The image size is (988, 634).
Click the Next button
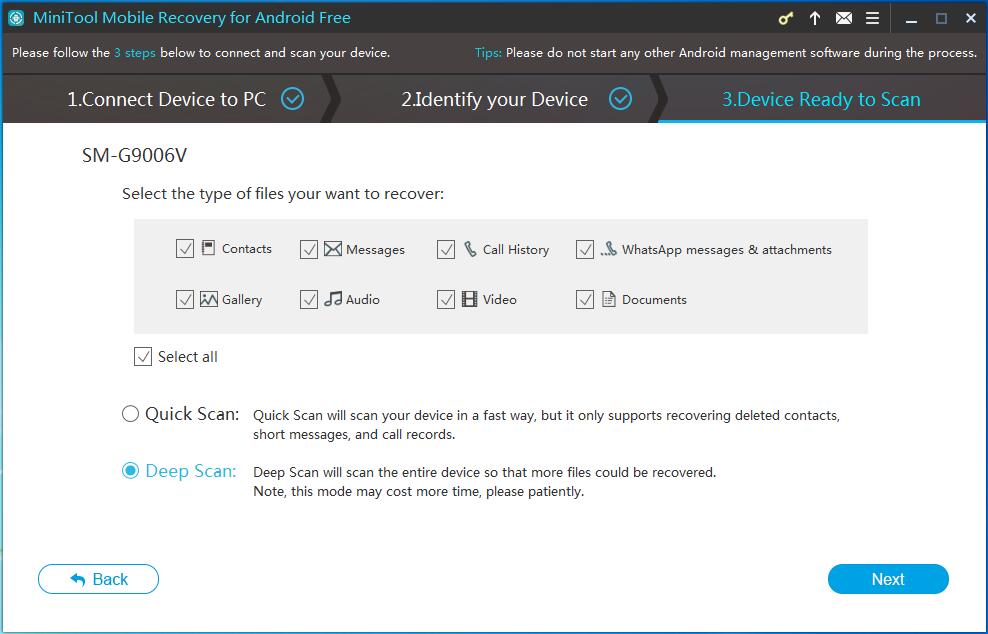888,579
